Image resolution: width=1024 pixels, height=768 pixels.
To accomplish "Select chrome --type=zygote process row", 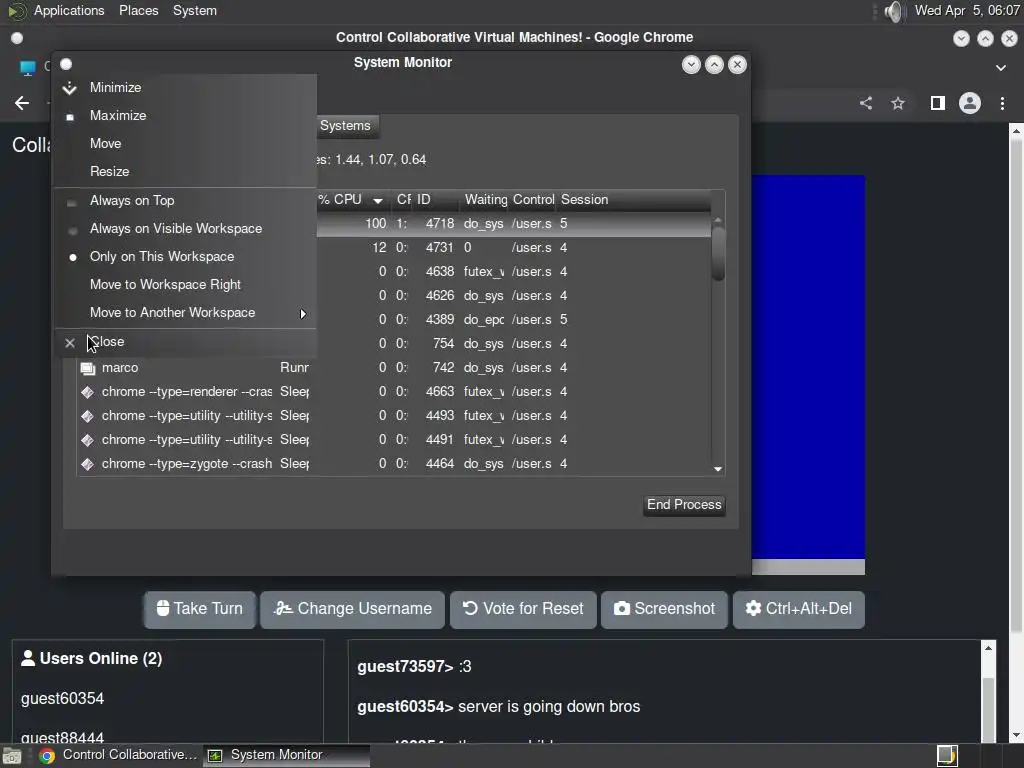I will pos(393,464).
